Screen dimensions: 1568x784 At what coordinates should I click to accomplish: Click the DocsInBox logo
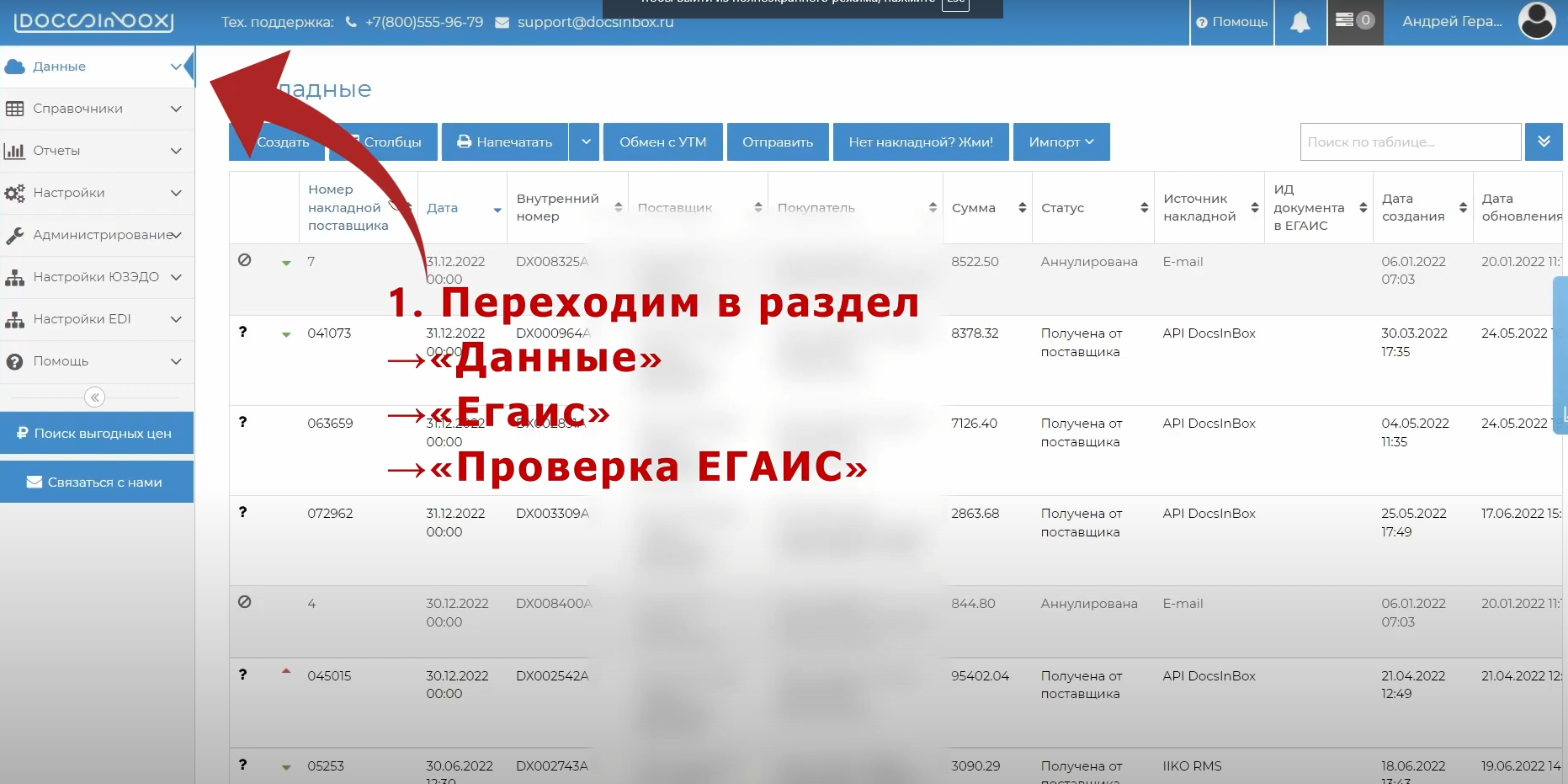click(93, 22)
